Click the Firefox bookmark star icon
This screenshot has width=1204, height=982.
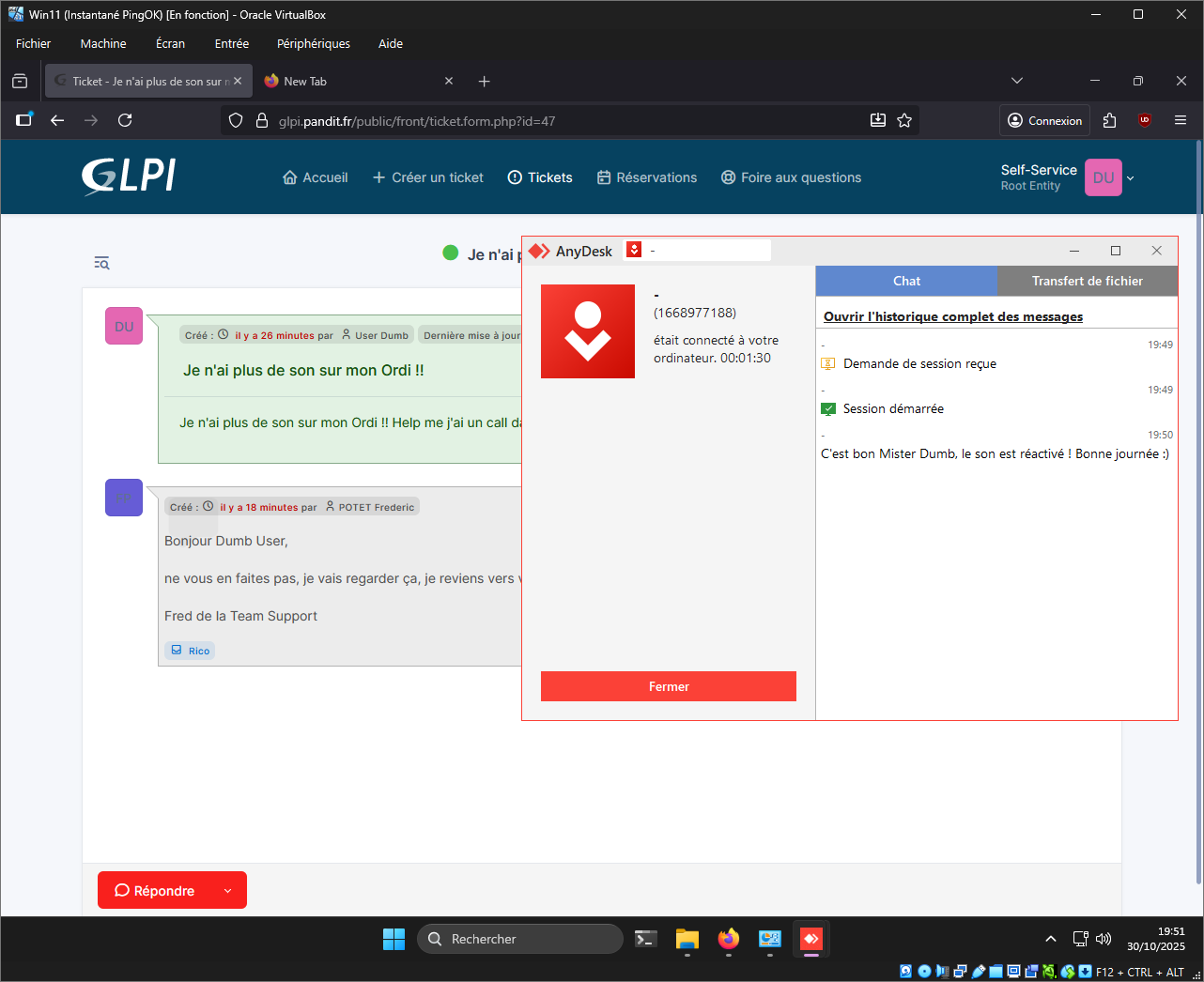pos(904,120)
